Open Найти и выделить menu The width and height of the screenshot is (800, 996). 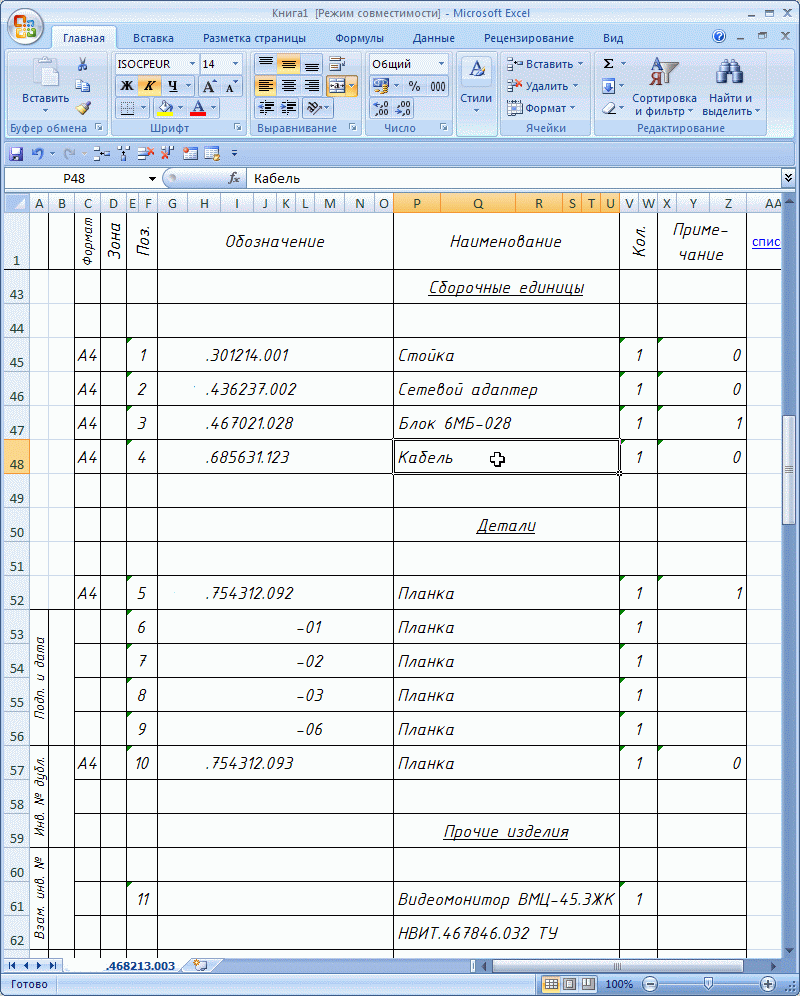[x=730, y=87]
